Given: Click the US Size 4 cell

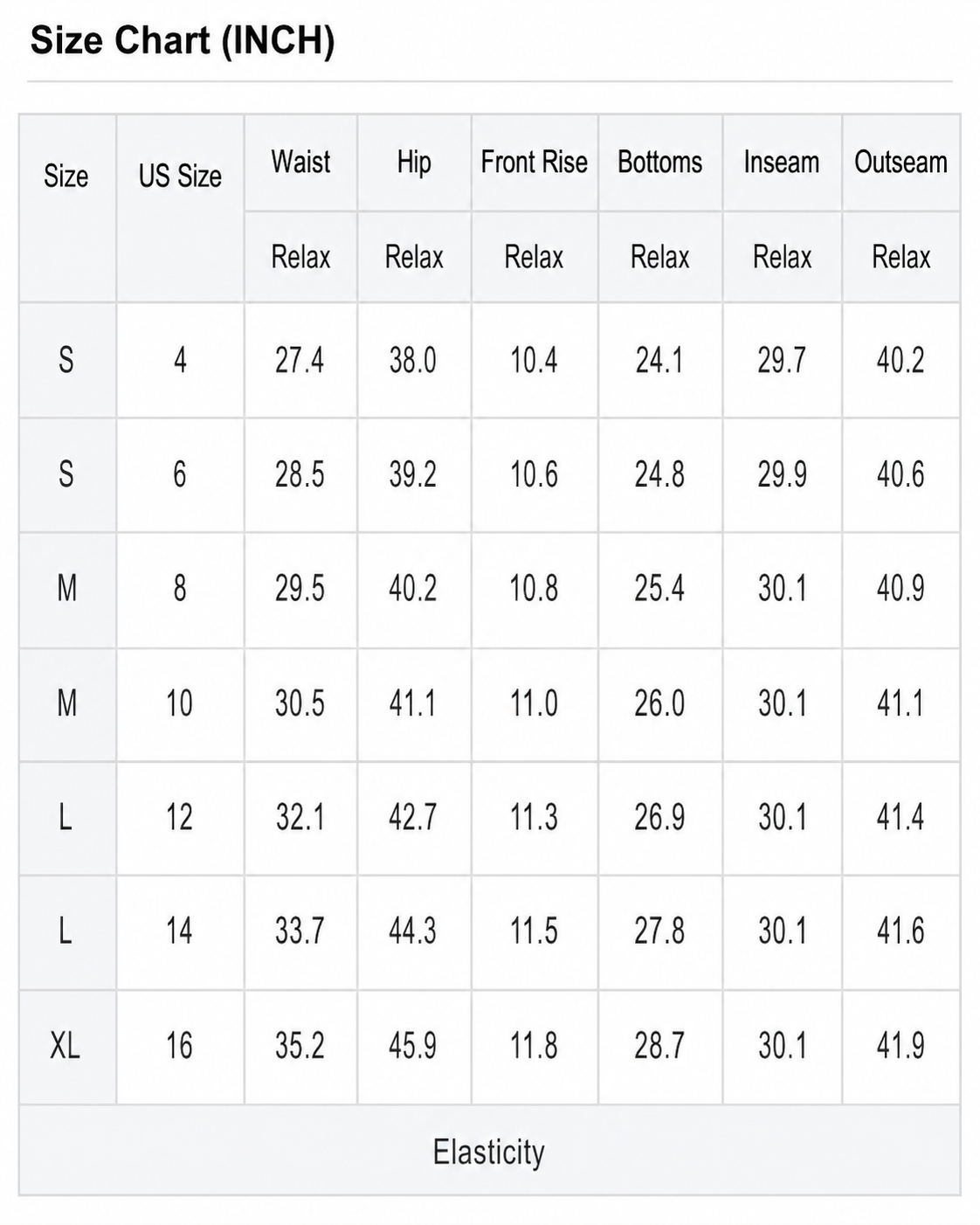Looking at the screenshot, I should click(180, 360).
